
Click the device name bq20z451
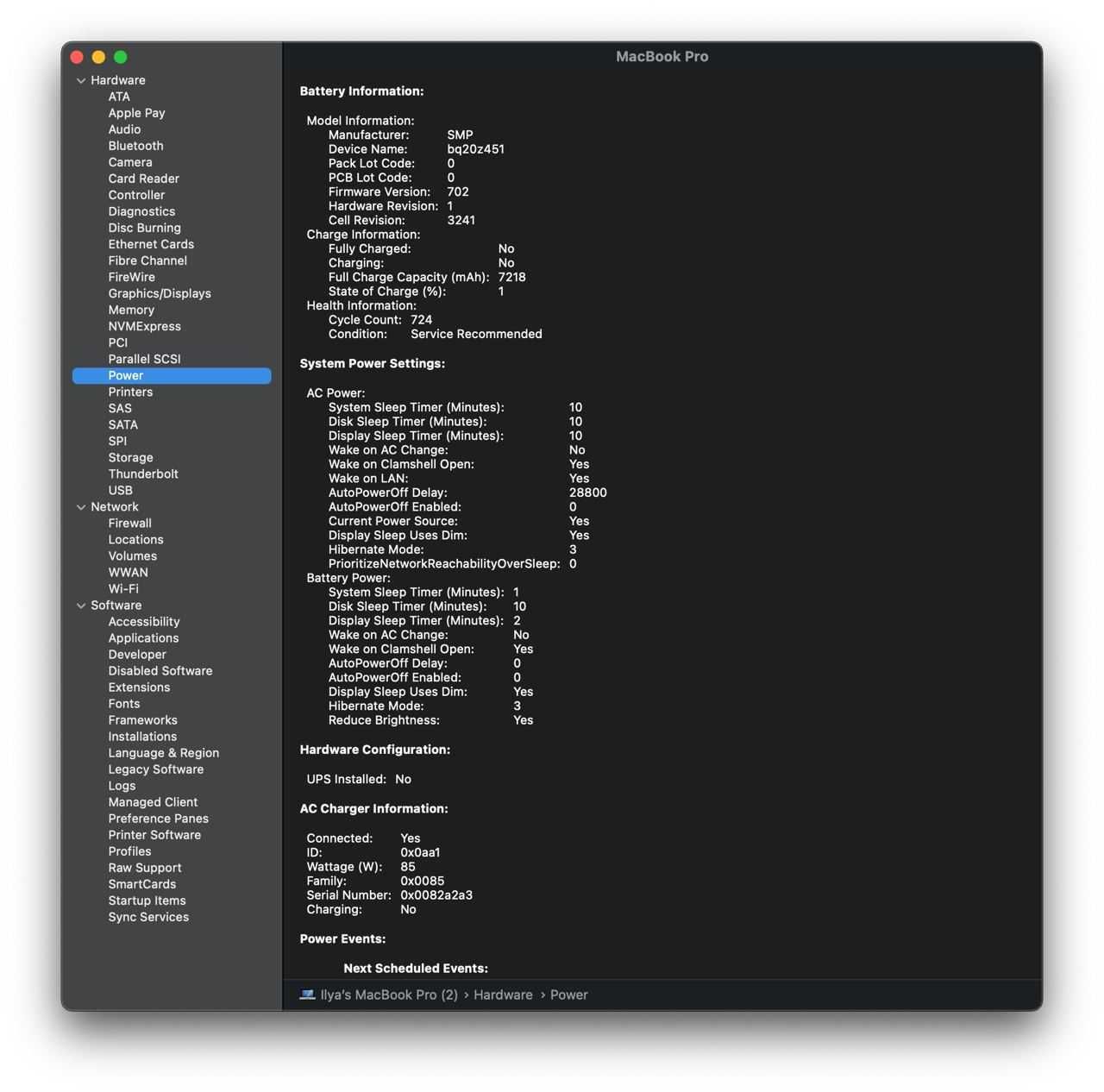click(476, 149)
